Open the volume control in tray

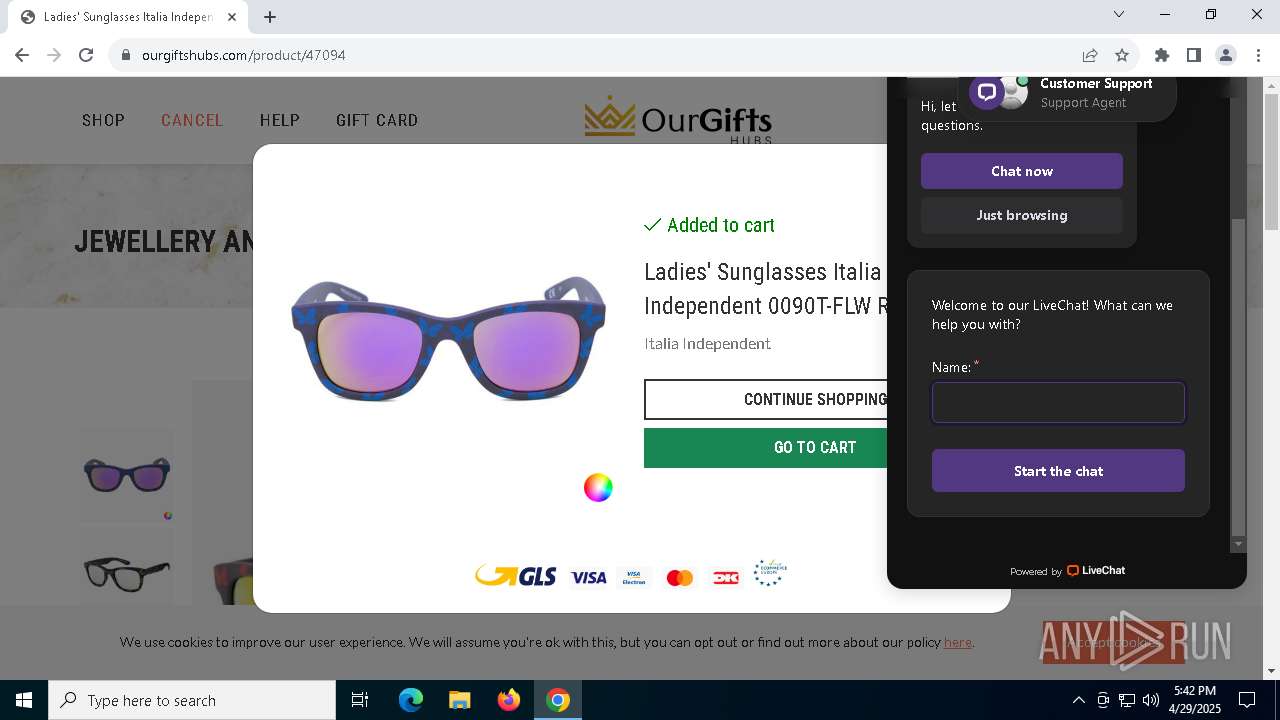click(x=1150, y=700)
